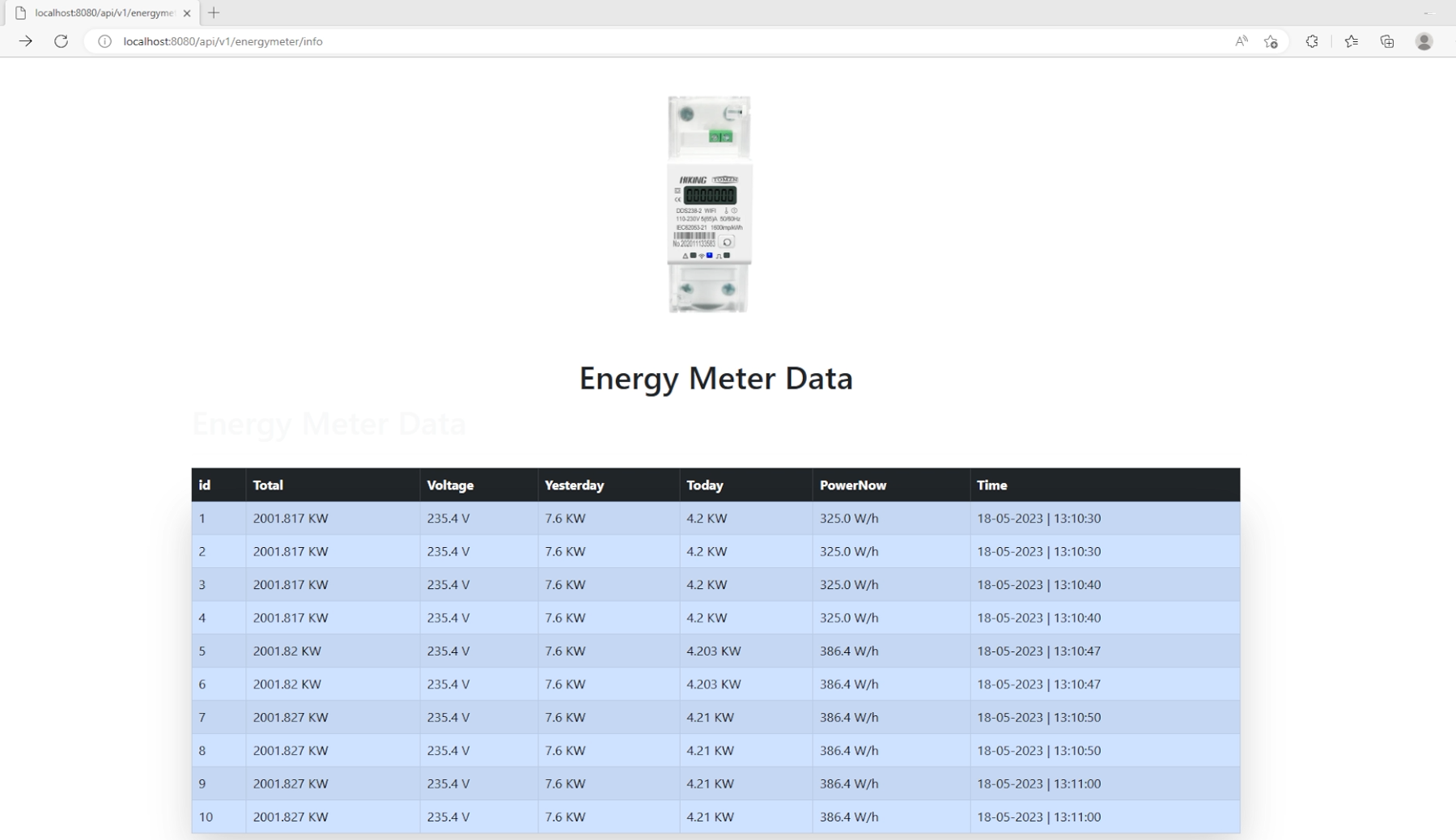Click the Time column header
The image size is (1456, 840).
point(991,485)
